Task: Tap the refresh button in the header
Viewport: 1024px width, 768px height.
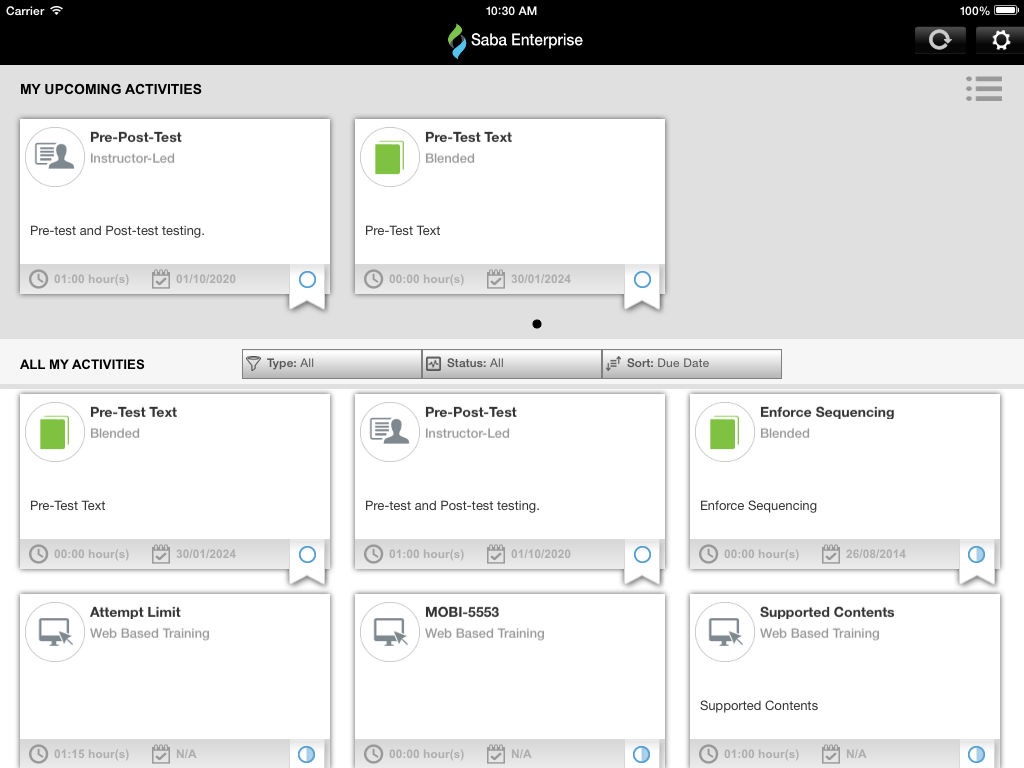Action: (x=939, y=40)
